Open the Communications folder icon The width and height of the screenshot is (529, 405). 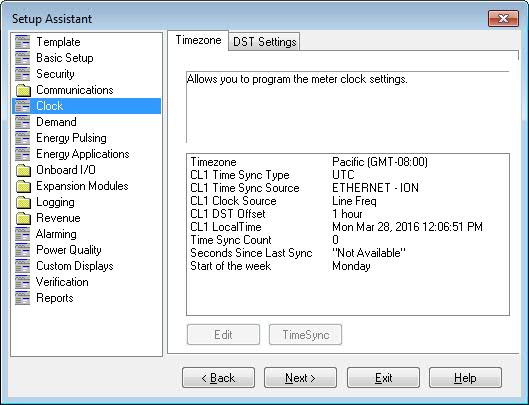pos(23,90)
